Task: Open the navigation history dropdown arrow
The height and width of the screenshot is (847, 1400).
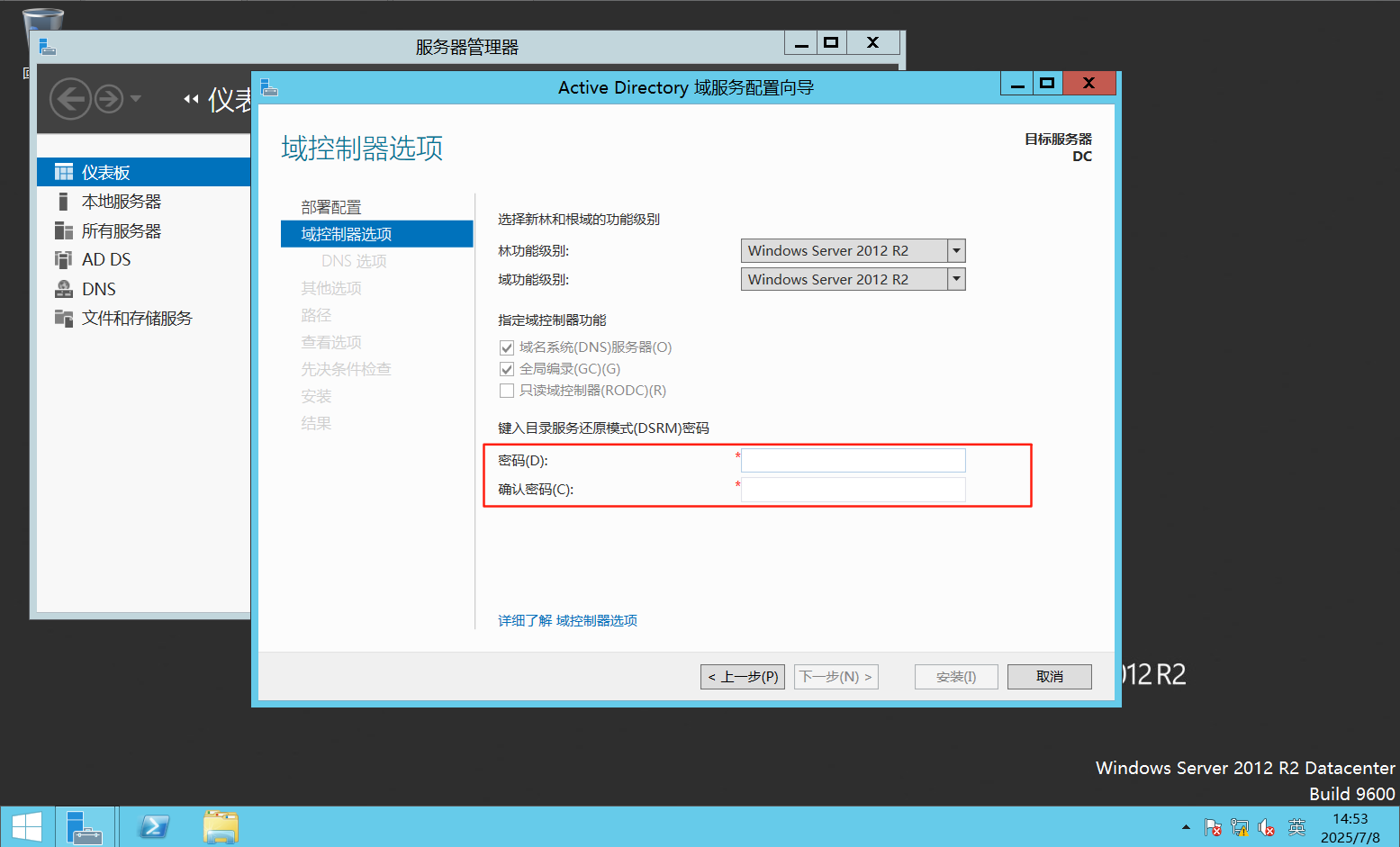Action: [x=136, y=98]
